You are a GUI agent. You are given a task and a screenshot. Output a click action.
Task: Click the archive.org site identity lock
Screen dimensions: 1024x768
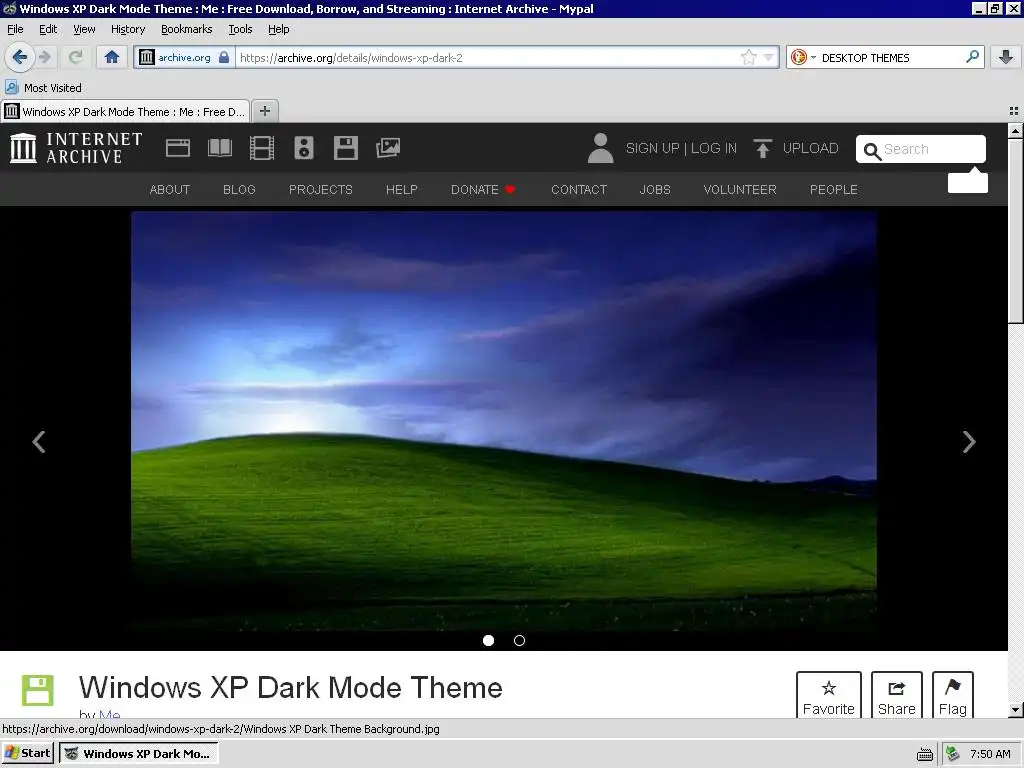[224, 57]
